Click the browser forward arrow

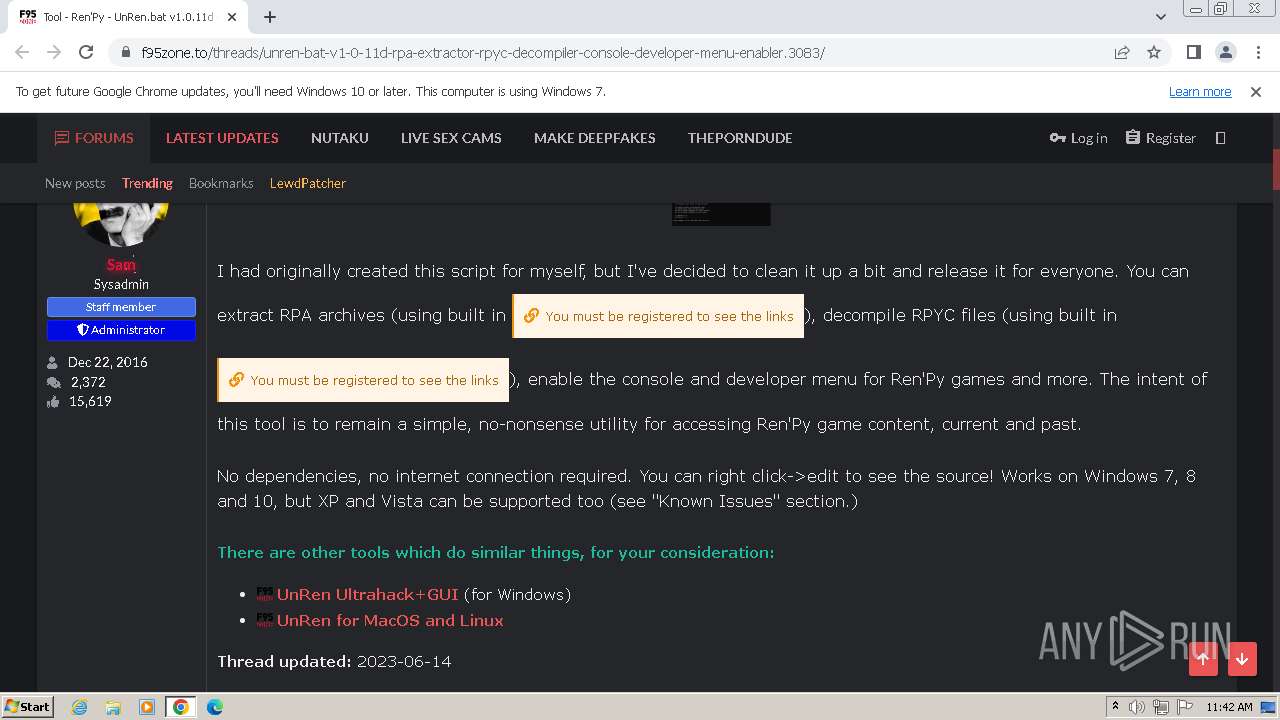[x=54, y=53]
